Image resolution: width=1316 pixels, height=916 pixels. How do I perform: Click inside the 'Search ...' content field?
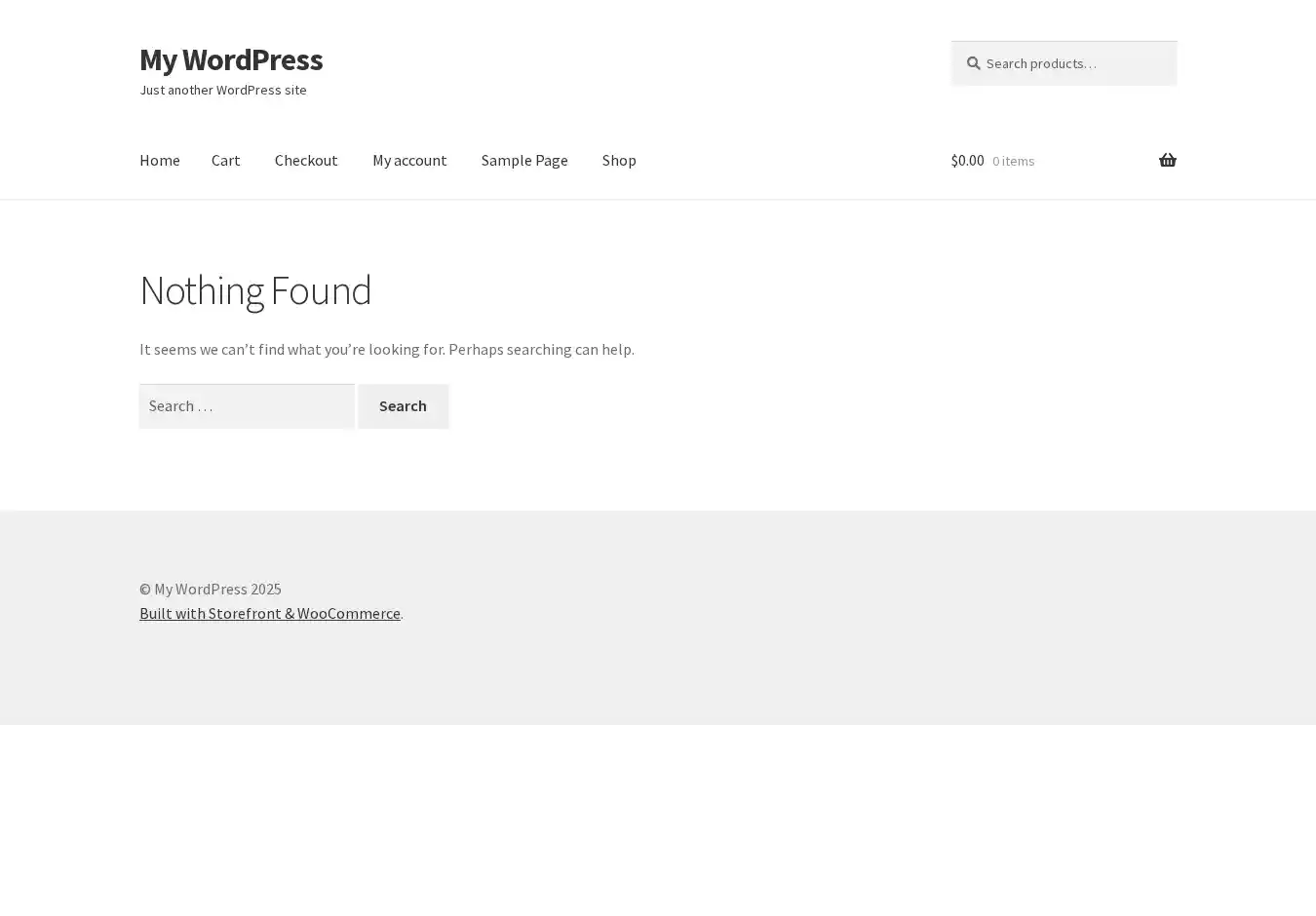click(247, 406)
